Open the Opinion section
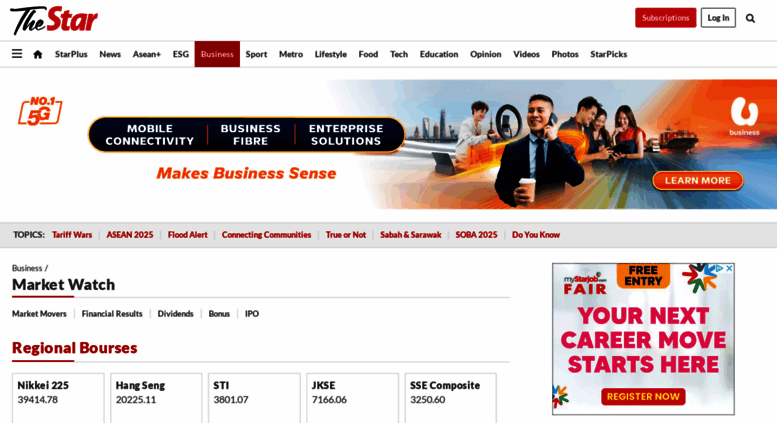 click(x=486, y=54)
